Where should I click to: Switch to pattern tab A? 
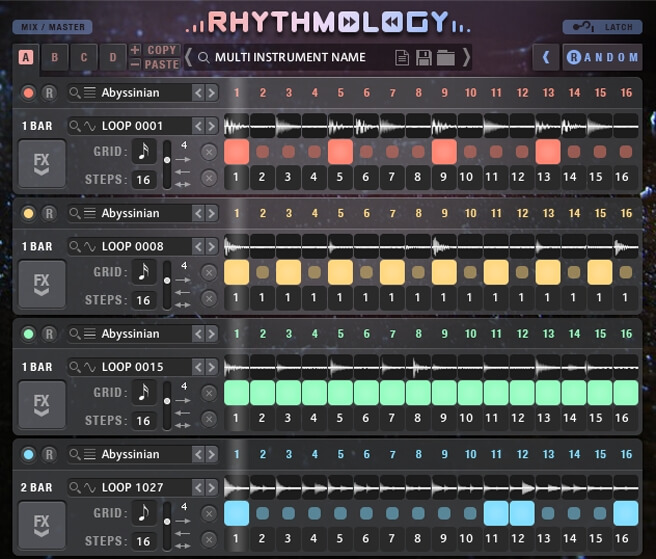pos(26,57)
